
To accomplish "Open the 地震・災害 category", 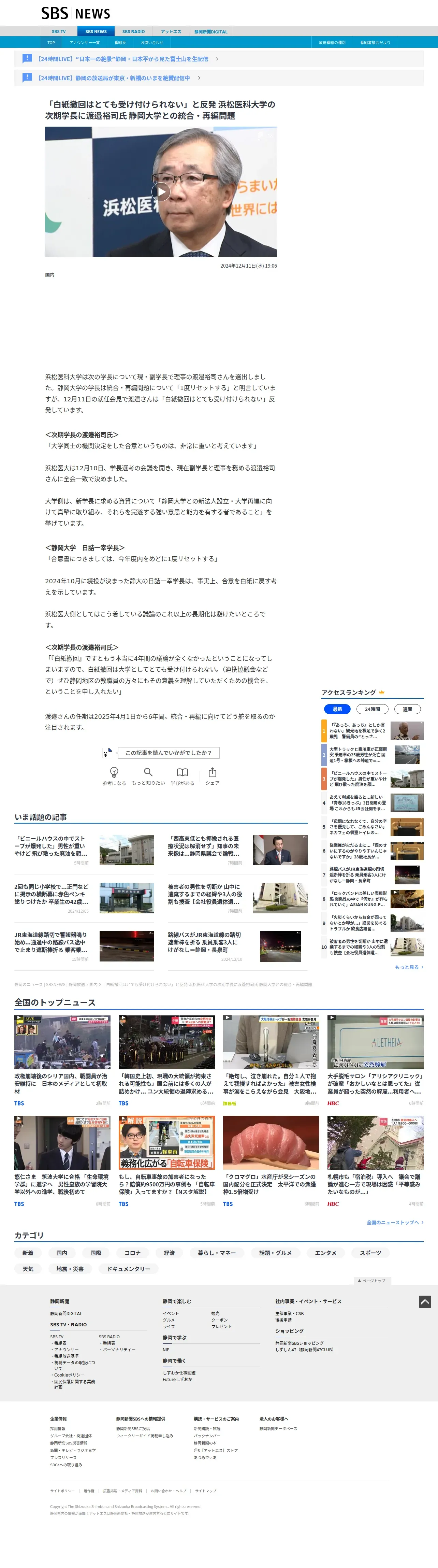I will click(69, 1269).
